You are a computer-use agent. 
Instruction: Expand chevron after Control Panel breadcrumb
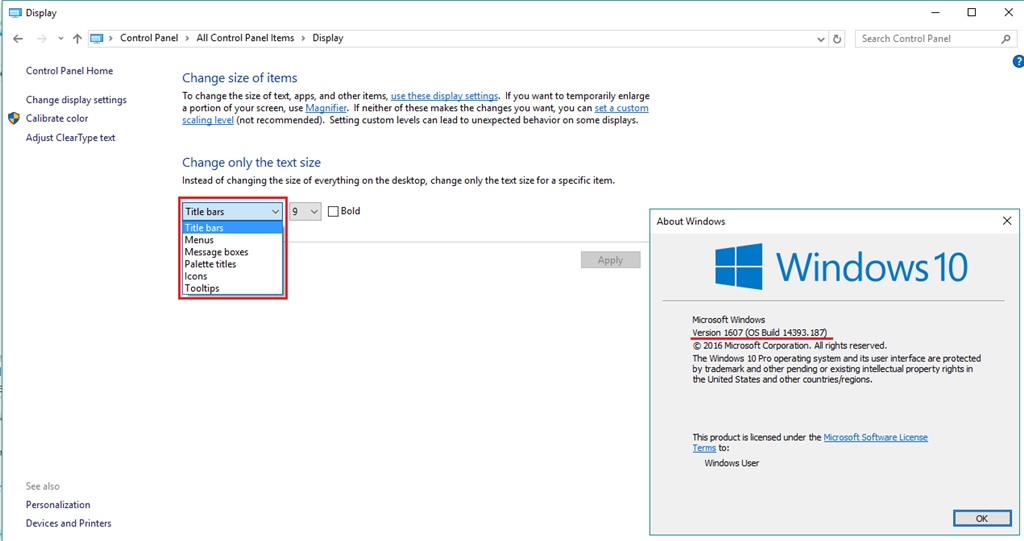[x=187, y=39]
